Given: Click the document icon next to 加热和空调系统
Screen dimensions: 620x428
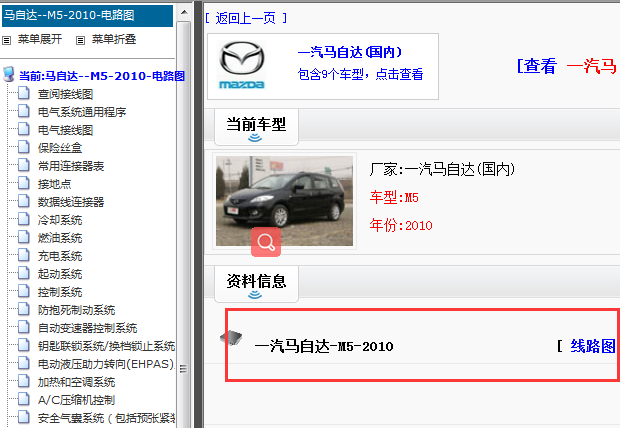Looking at the screenshot, I should [x=24, y=381].
